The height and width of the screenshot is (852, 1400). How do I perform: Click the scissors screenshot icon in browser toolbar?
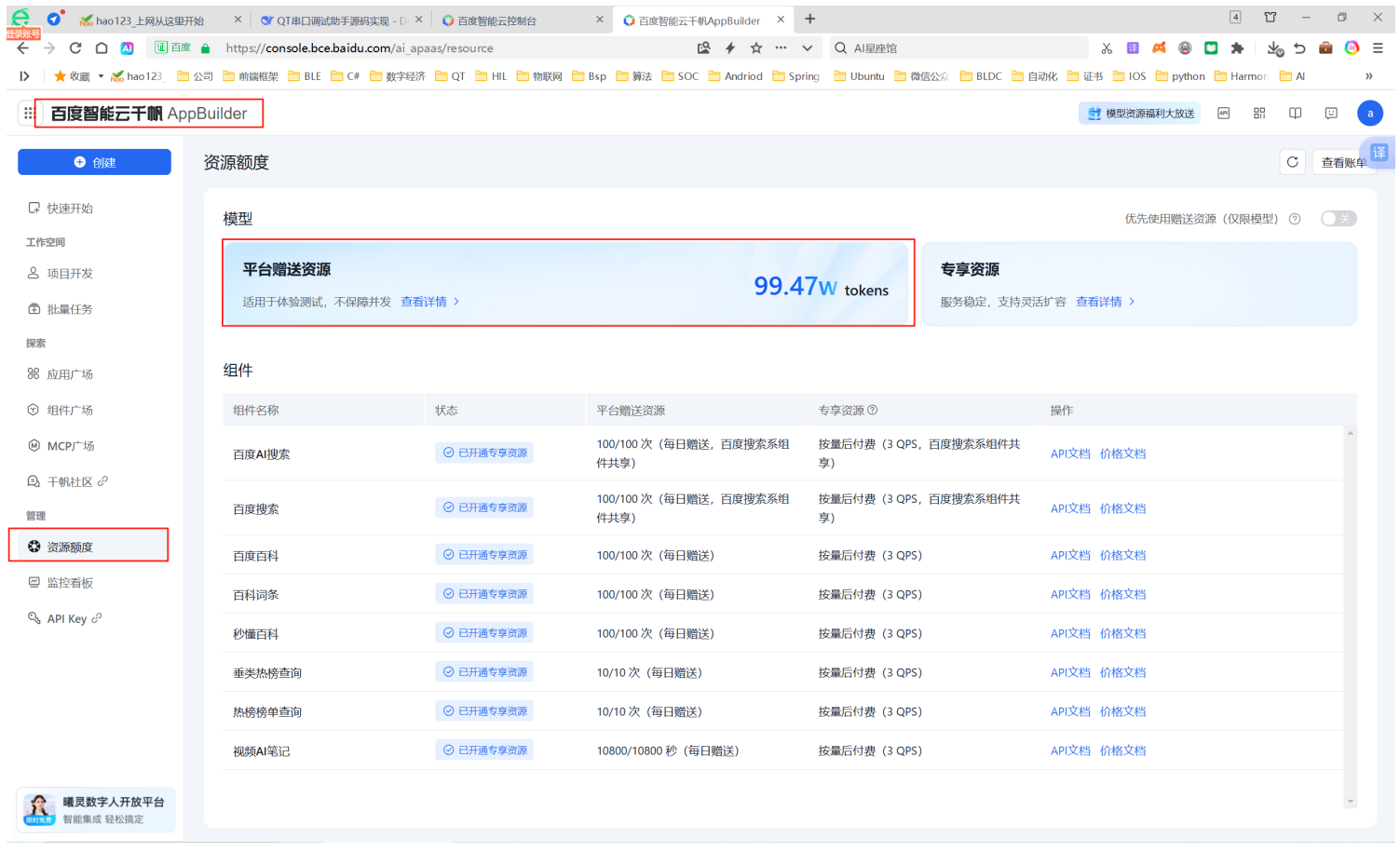pos(1107,48)
